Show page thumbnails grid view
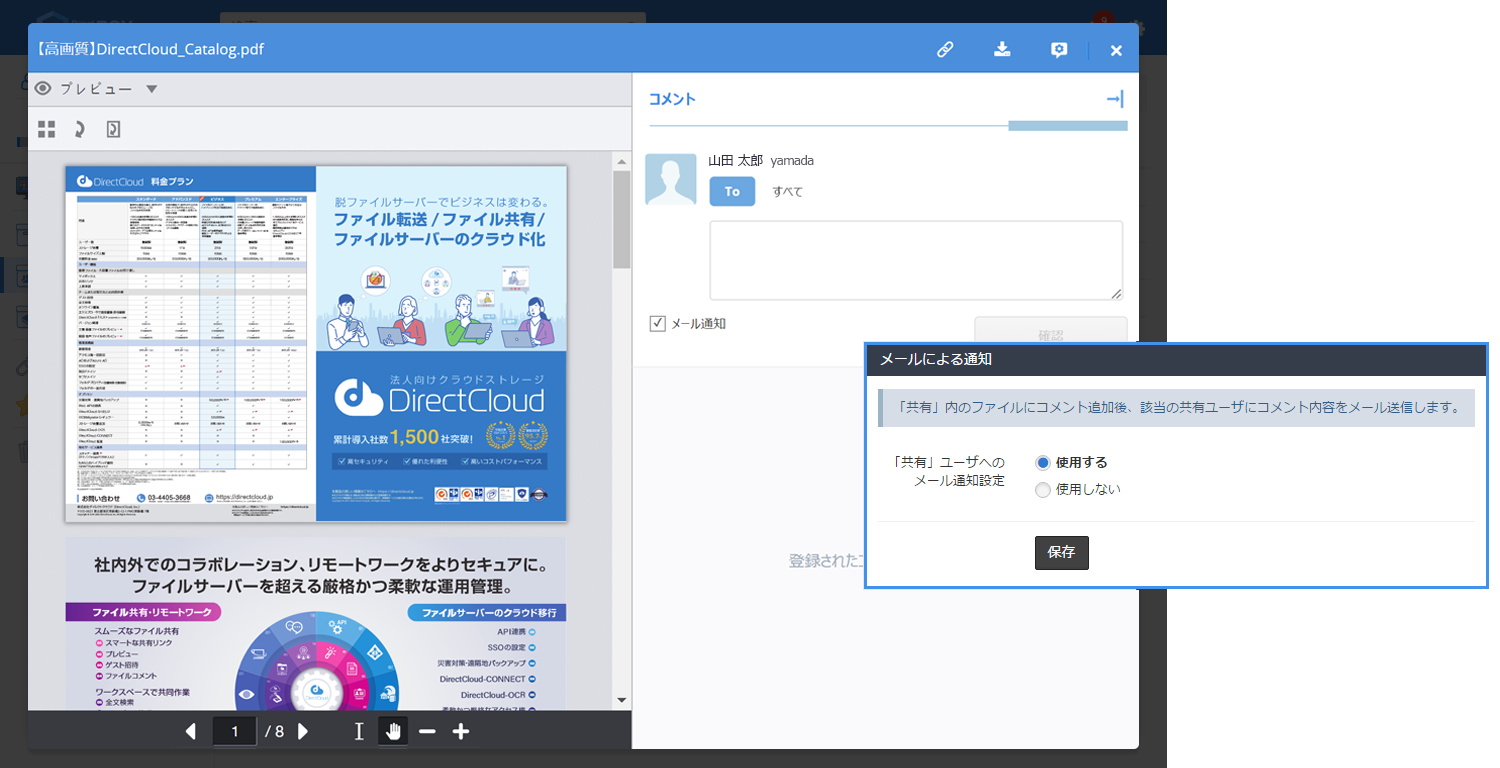The image size is (1500, 768). pos(47,129)
